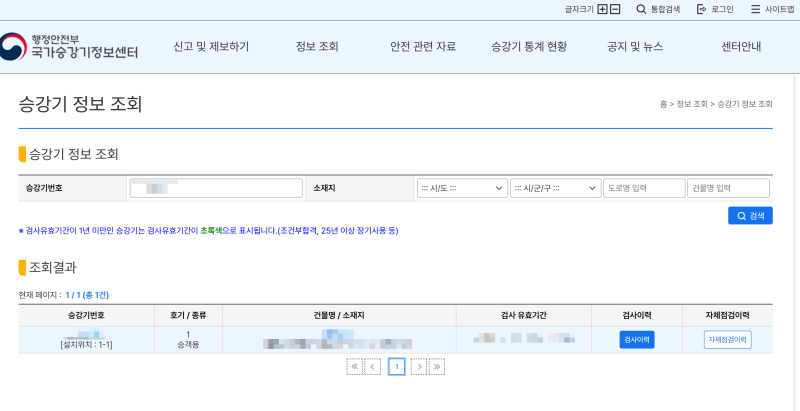Open 통합검색 integrated search
The height and width of the screenshot is (411, 800).
point(658,9)
